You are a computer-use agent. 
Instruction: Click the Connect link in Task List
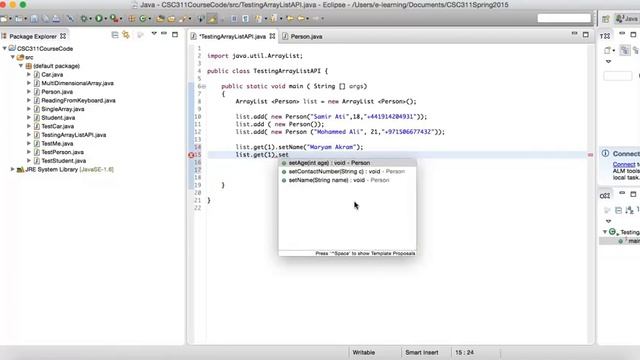[x=624, y=164]
